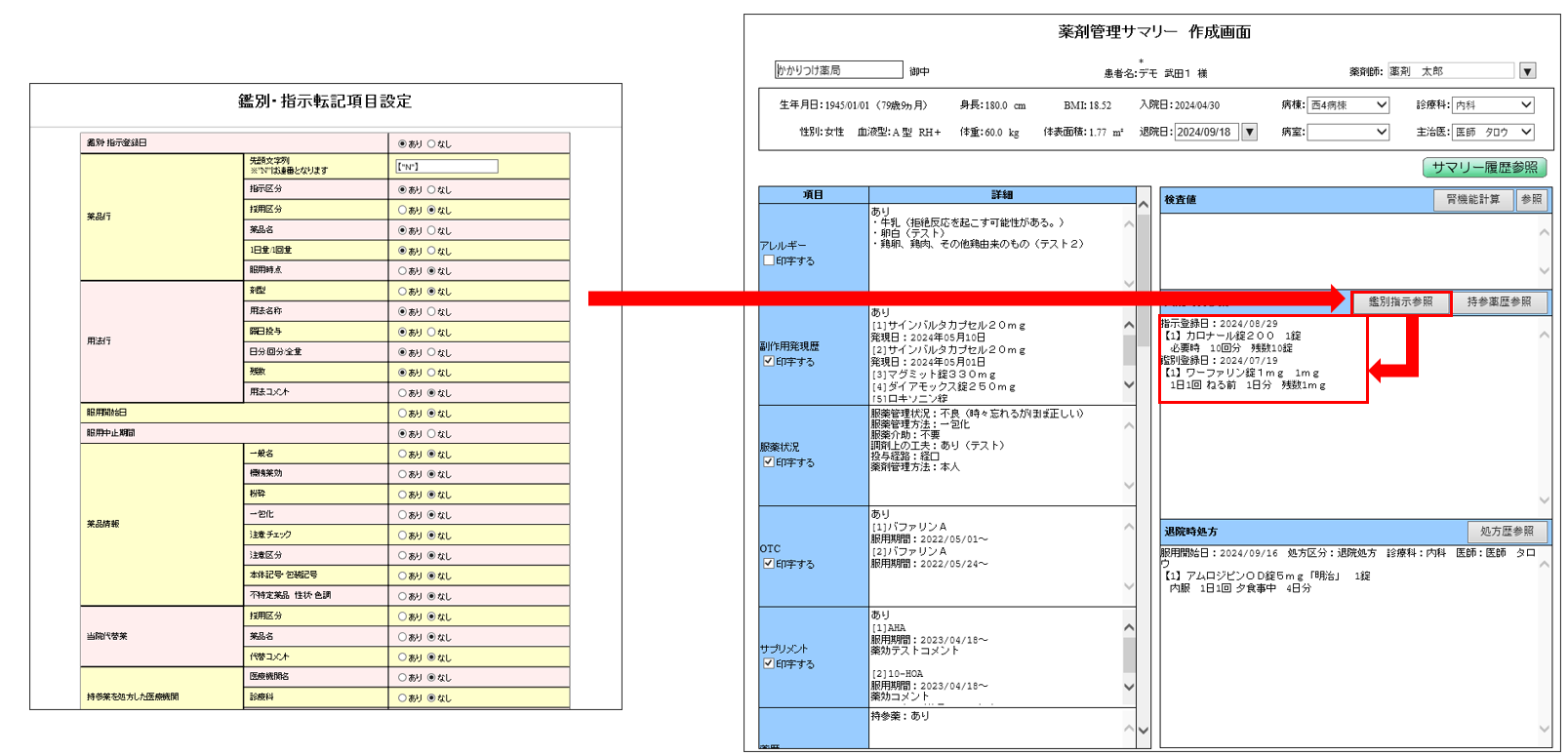The width and height of the screenshot is (1568, 756).
Task: Click the 先頭文字列 text field
Action: (x=447, y=167)
